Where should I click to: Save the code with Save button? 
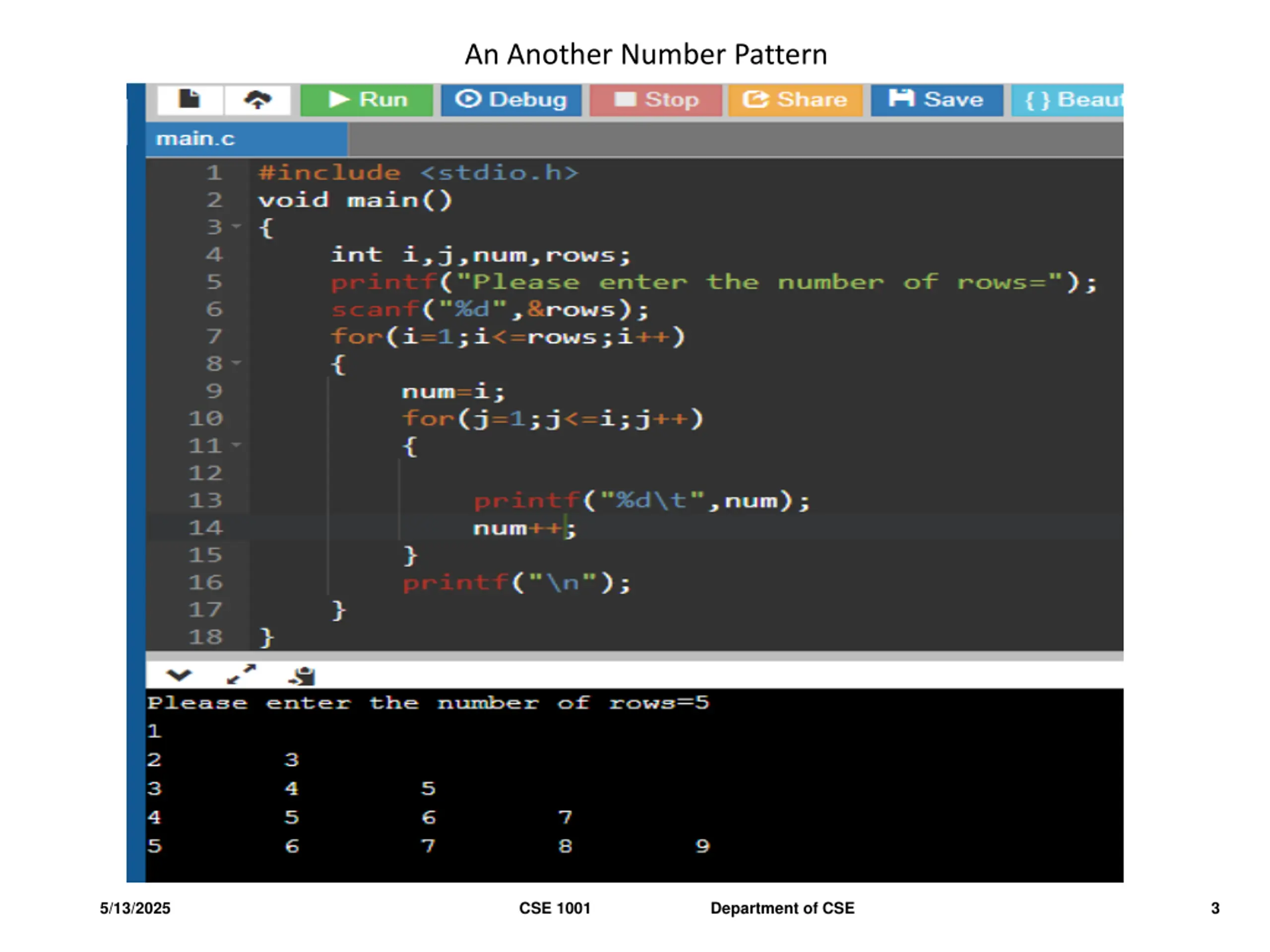937,100
